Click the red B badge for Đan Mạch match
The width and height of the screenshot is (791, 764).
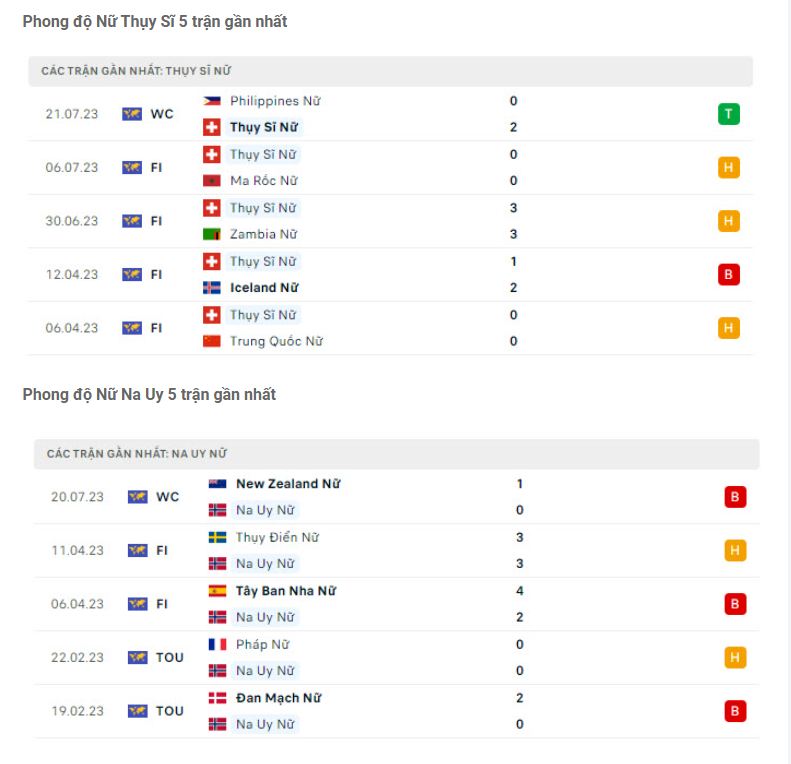tap(735, 711)
